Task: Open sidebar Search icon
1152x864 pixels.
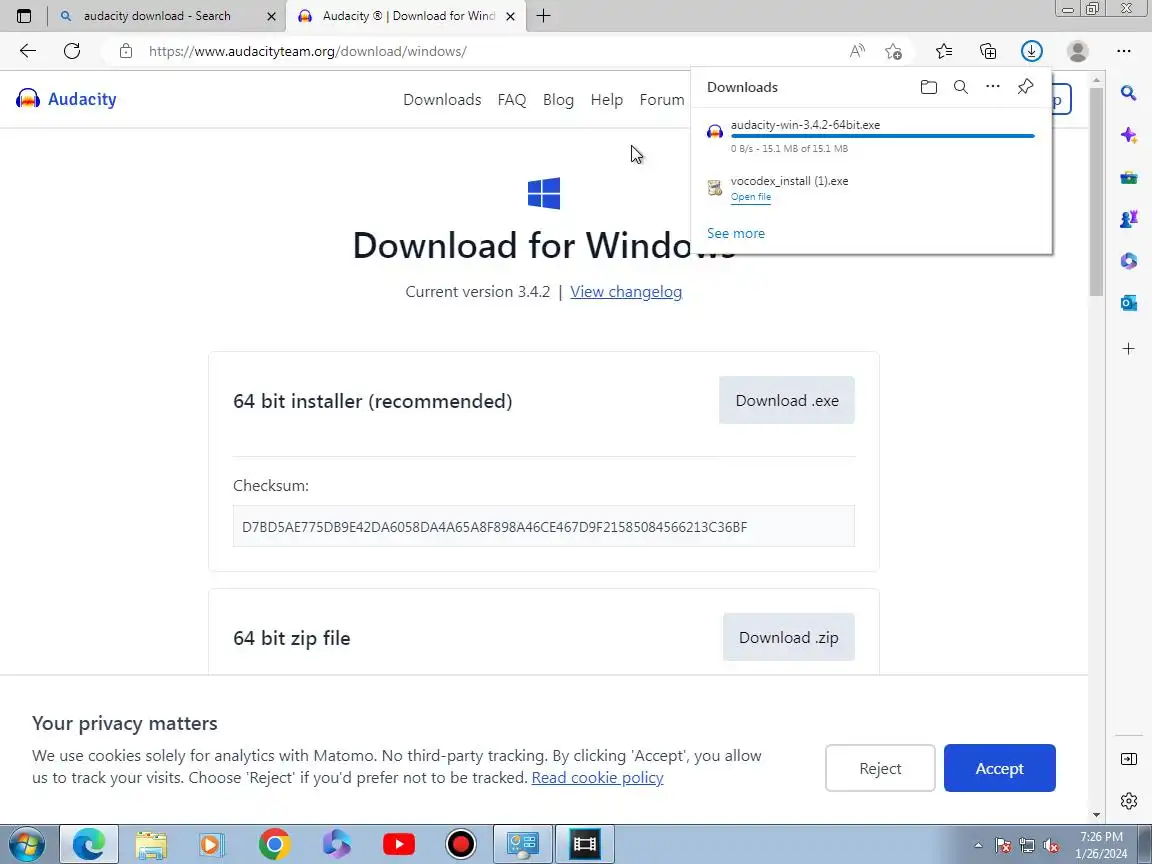Action: tap(1128, 93)
